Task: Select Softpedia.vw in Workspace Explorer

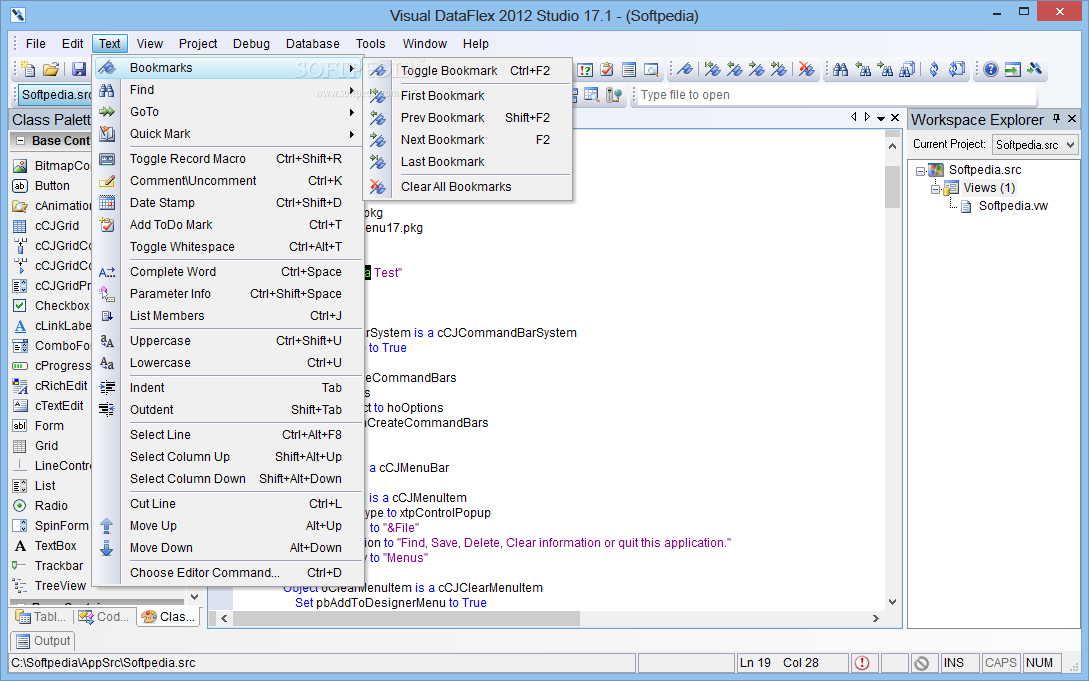Action: click(1013, 205)
